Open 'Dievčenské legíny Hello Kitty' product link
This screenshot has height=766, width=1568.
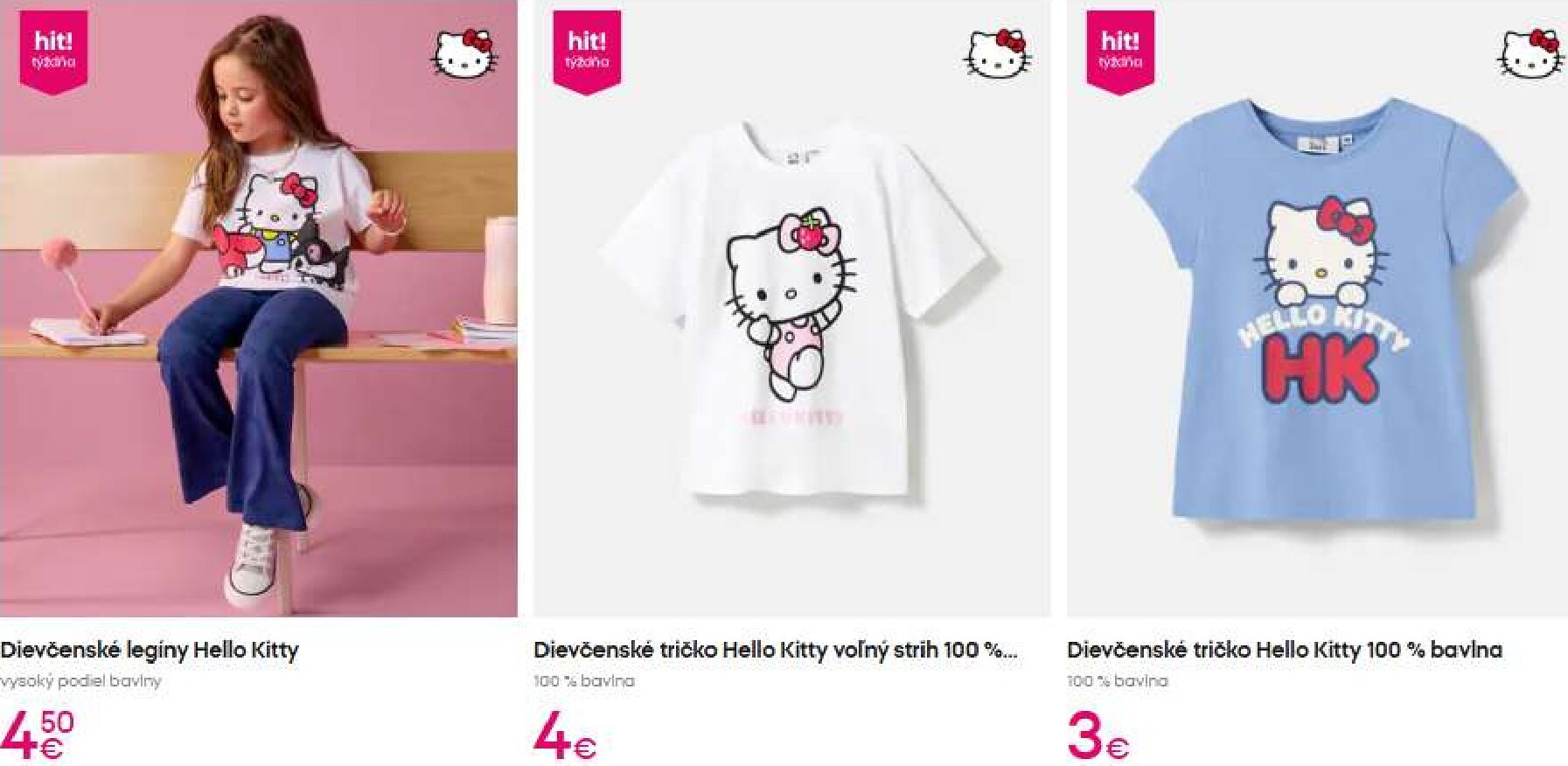[150, 650]
